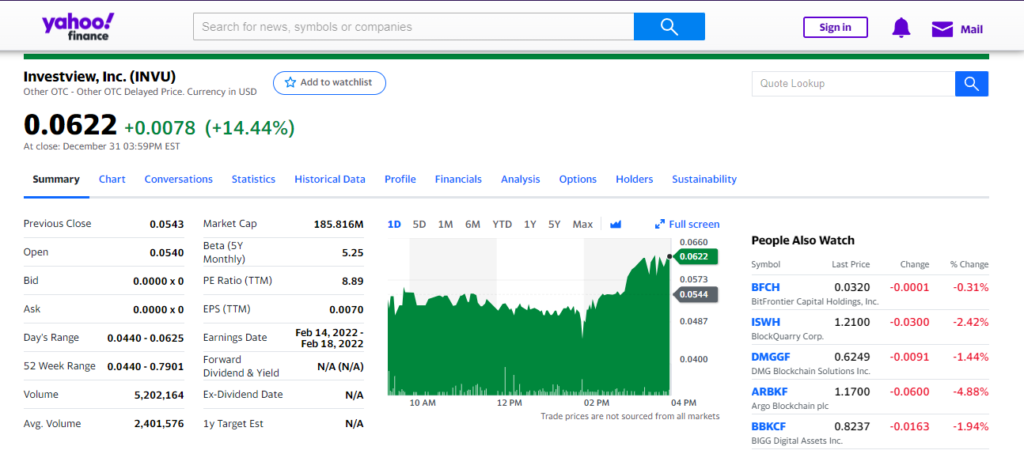The width and height of the screenshot is (1024, 454).
Task: Focus the main news and symbols search box
Action: 413,27
